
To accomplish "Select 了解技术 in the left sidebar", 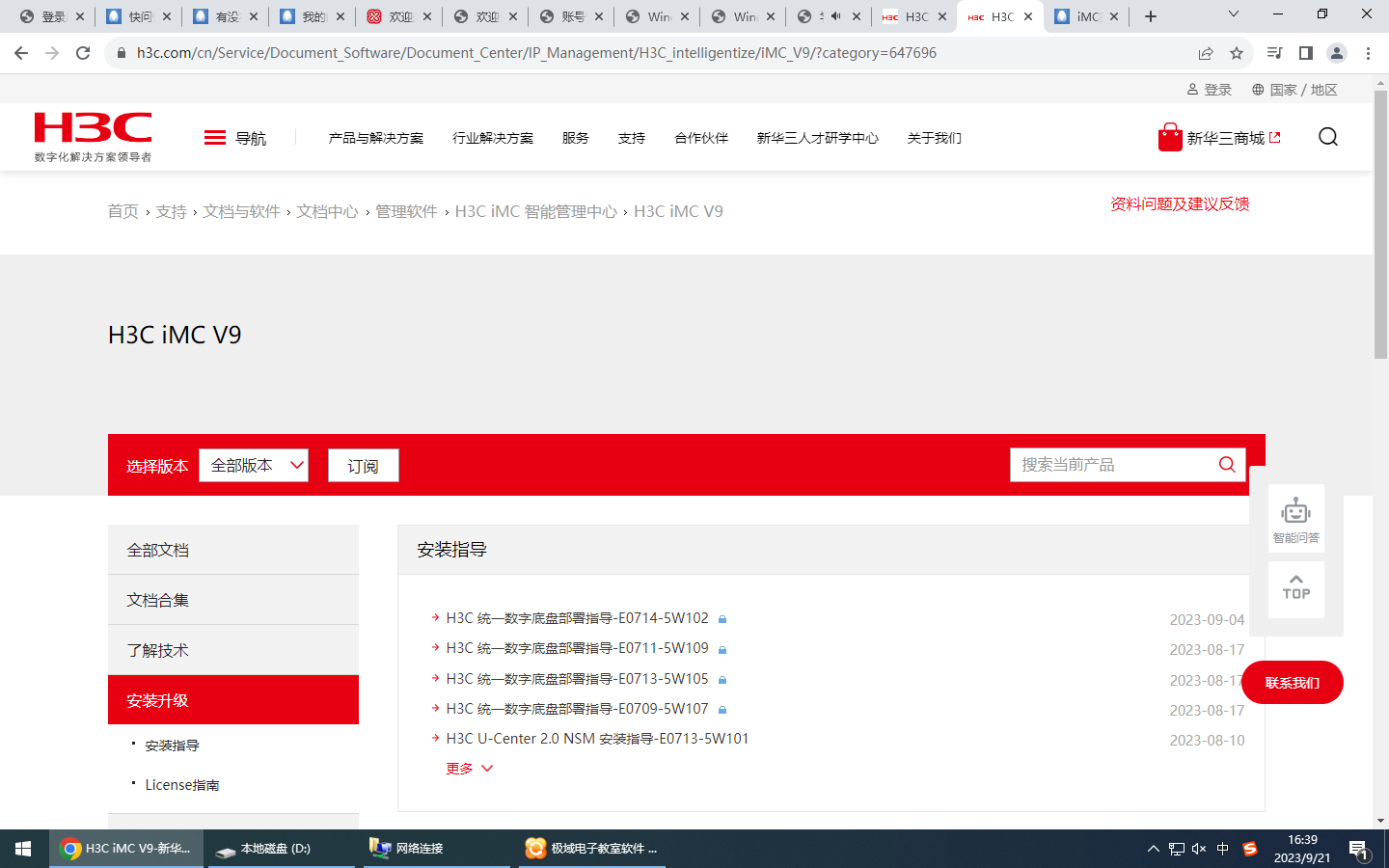I will click(233, 650).
